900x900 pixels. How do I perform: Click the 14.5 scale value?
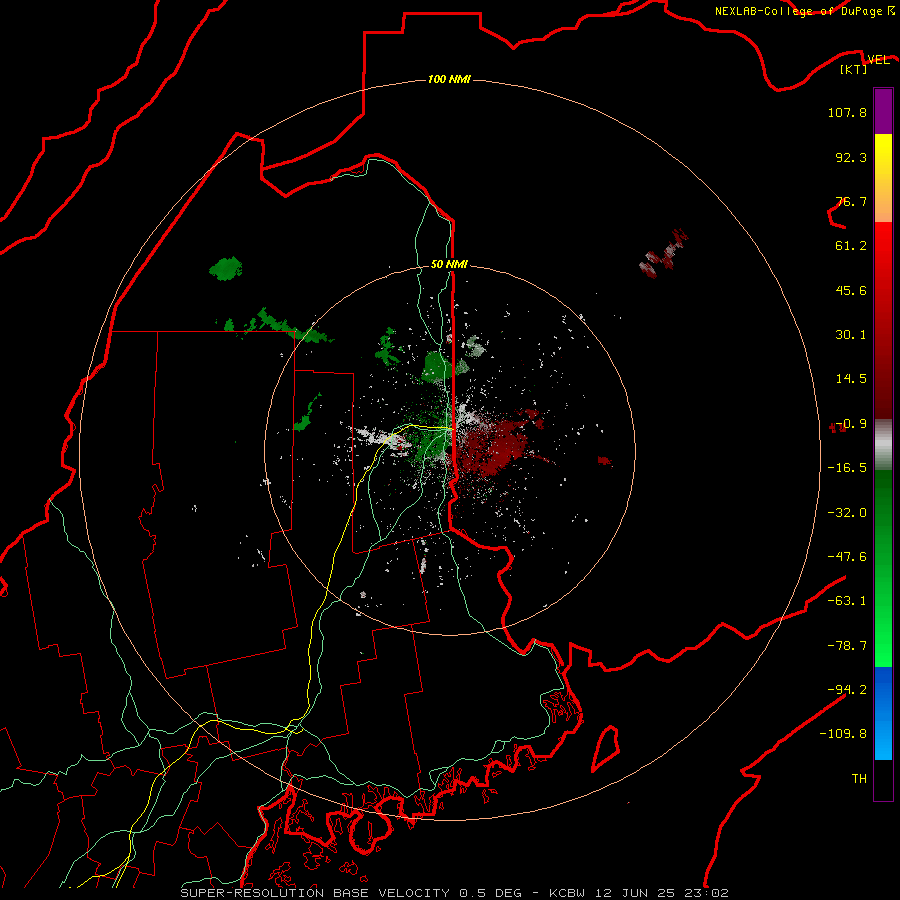click(x=851, y=379)
